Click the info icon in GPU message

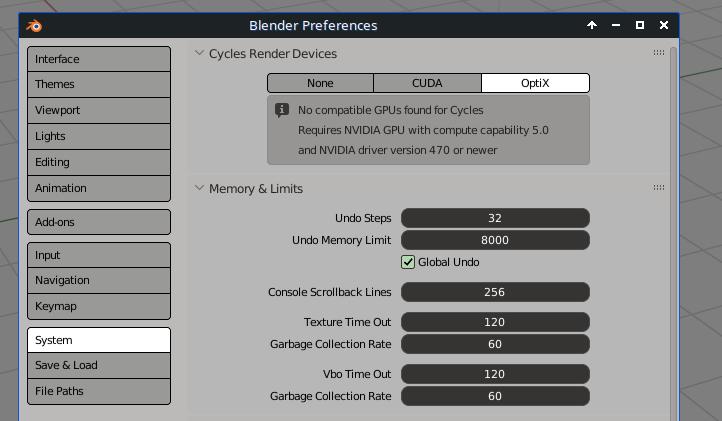(x=282, y=109)
